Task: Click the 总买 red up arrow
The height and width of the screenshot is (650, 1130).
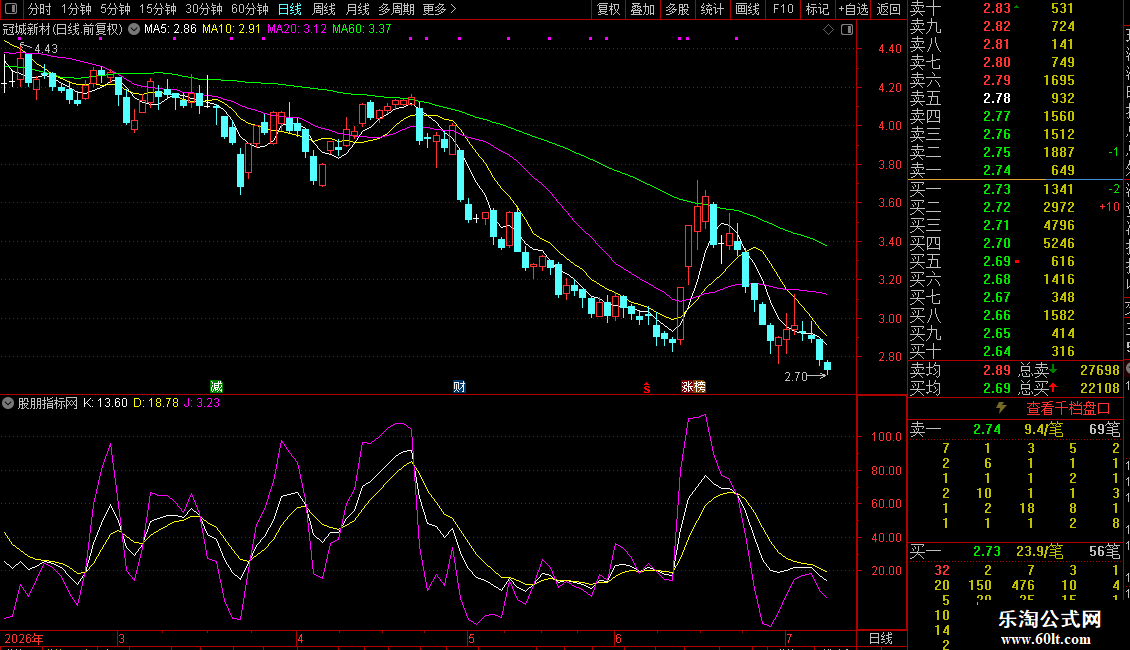Action: (1053, 388)
